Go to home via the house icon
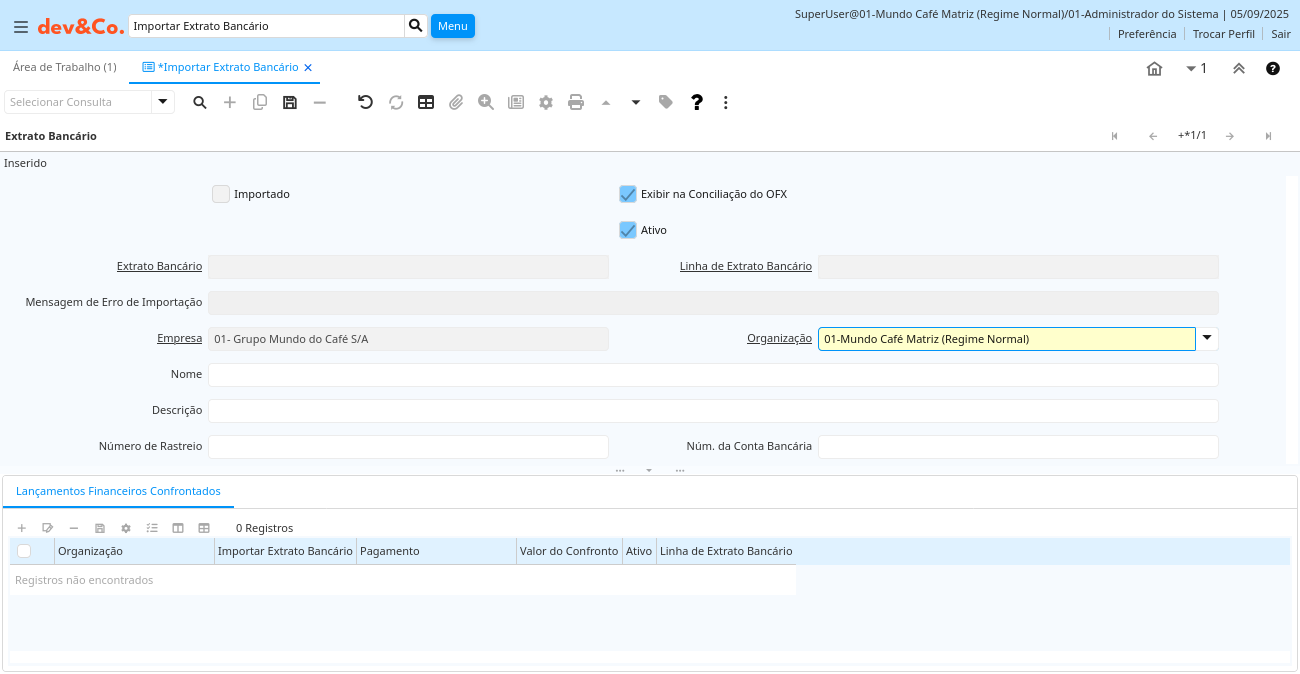Screen dimensions: 1300x674 click(1154, 69)
